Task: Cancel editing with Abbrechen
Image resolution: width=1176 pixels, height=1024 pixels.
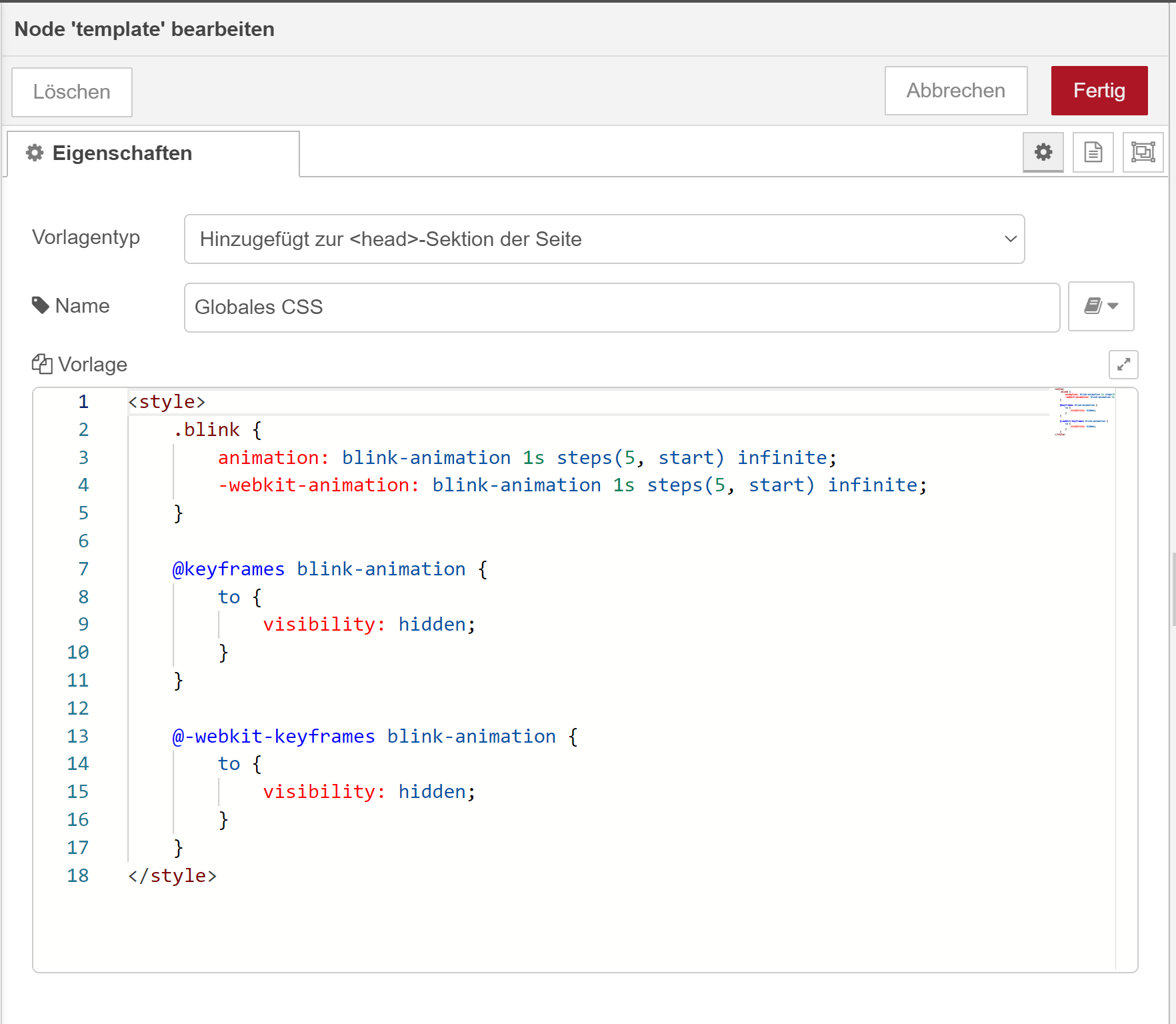Action: click(x=955, y=91)
